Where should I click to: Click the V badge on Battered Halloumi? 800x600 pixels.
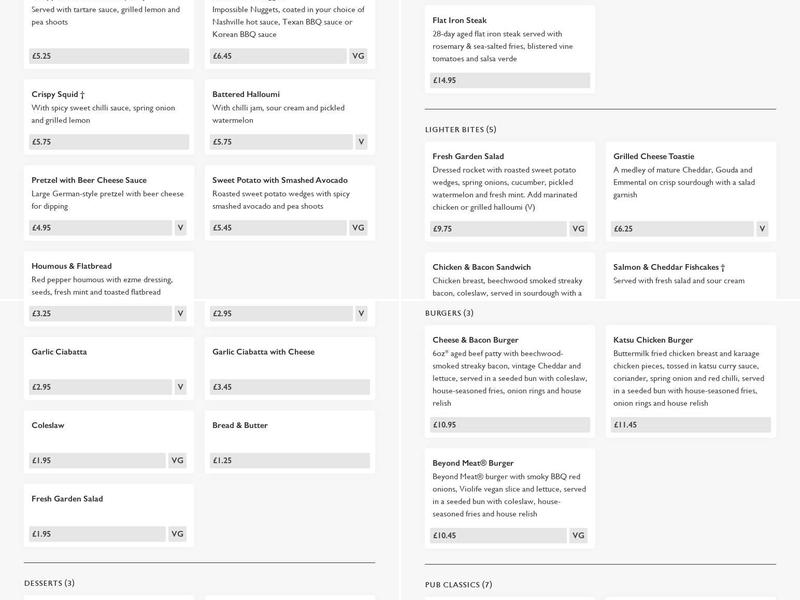pos(361,142)
